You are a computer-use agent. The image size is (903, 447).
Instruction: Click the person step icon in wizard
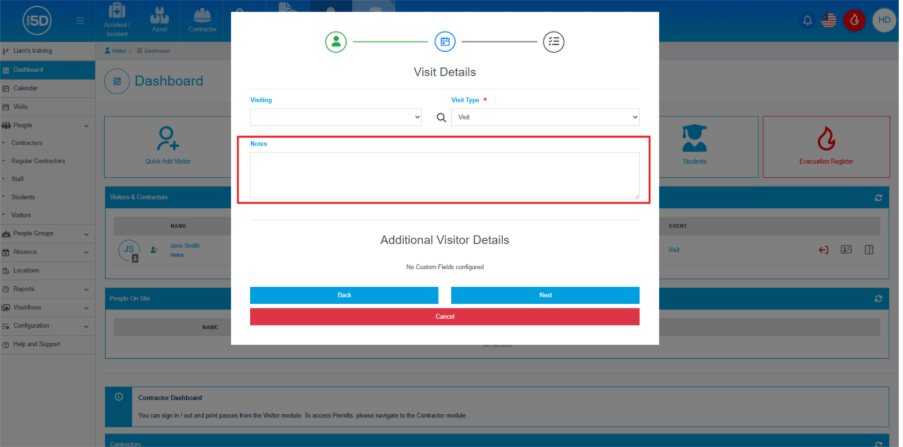[x=336, y=42]
